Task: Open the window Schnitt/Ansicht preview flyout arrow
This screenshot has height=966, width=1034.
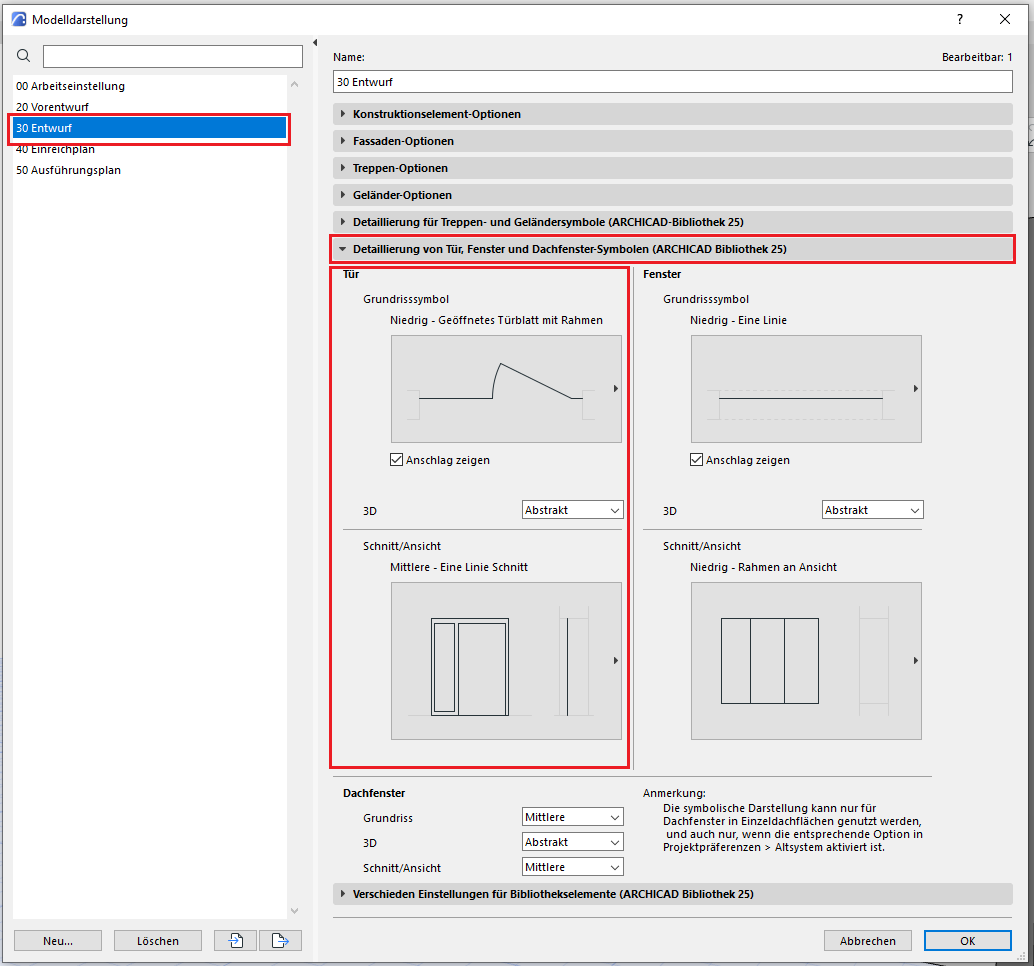Action: [916, 660]
